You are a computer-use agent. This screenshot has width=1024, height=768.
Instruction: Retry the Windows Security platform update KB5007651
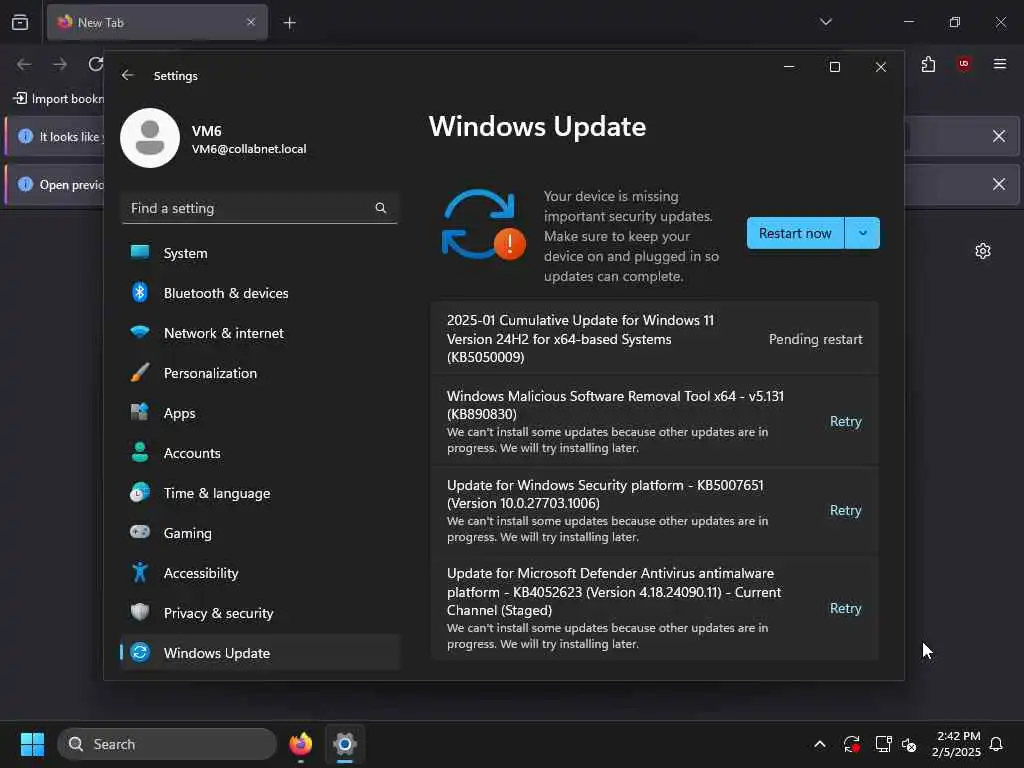tap(846, 510)
